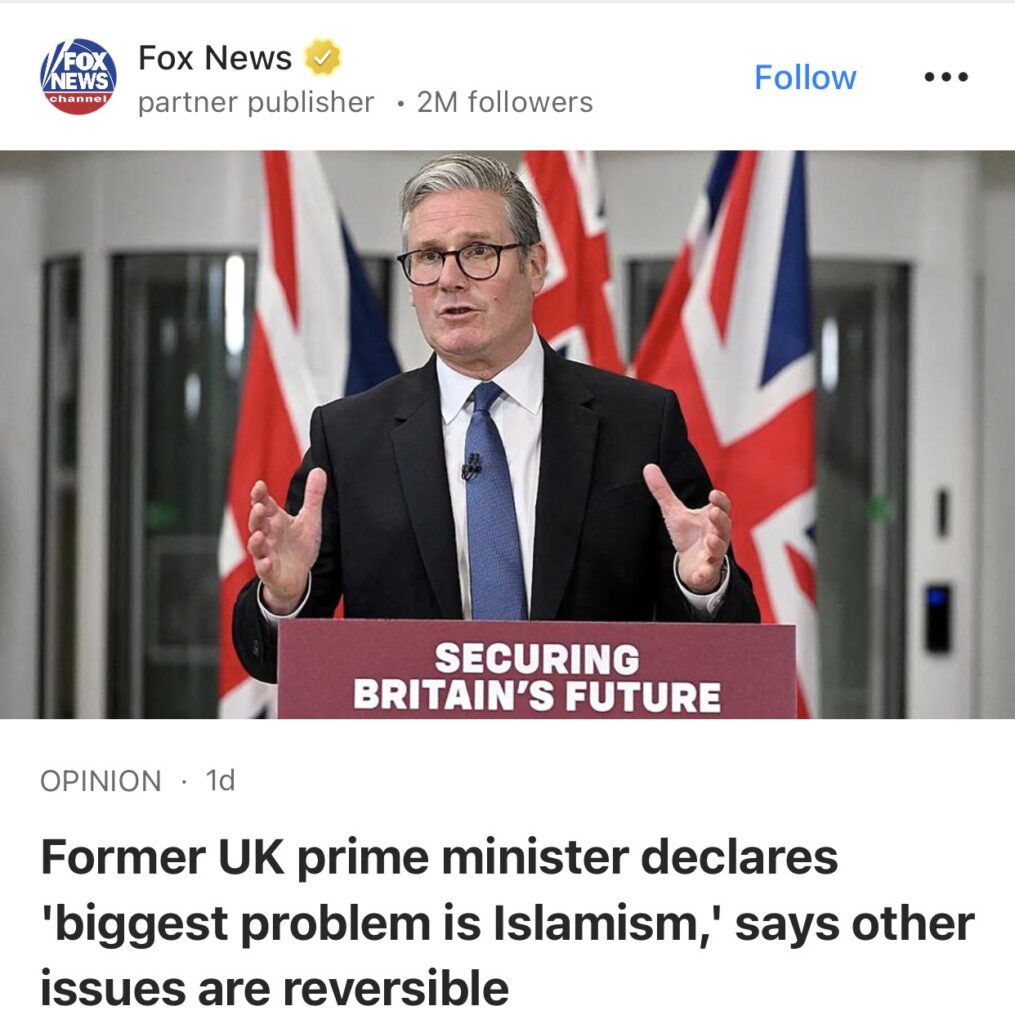Click the OPINION category label
The image size is (1015, 1024).
coord(101,780)
